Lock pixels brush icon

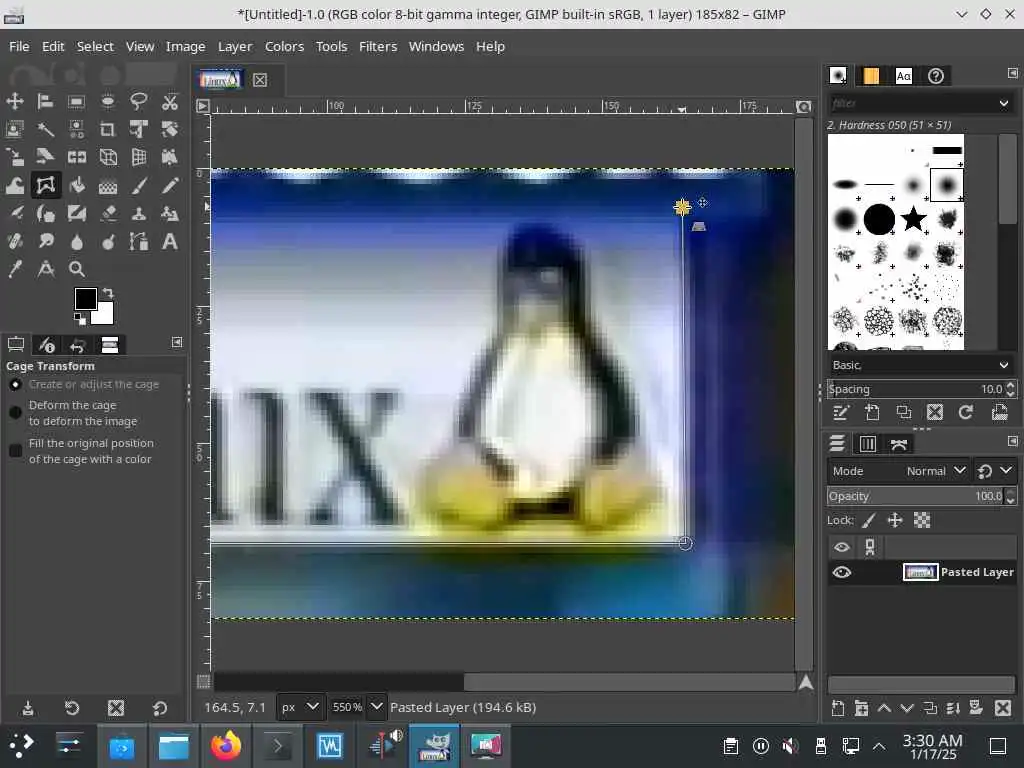tap(869, 520)
